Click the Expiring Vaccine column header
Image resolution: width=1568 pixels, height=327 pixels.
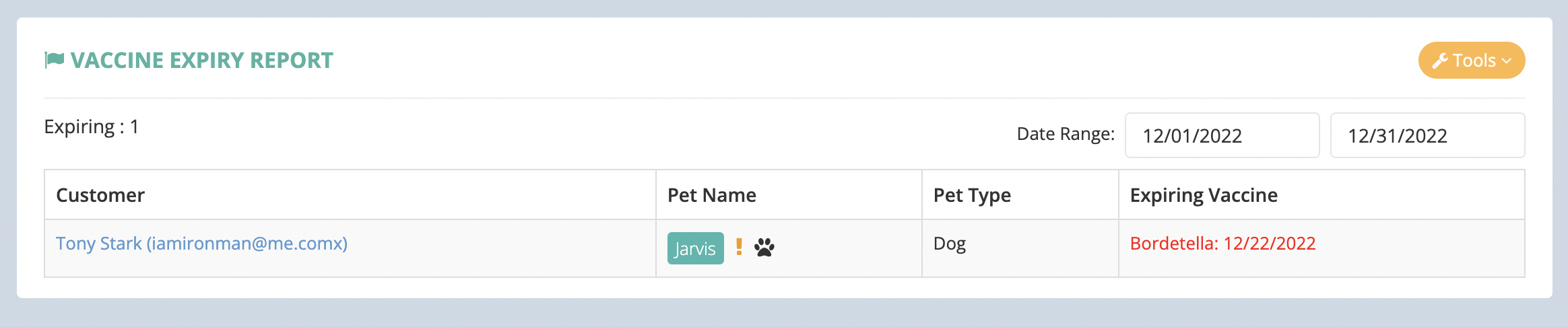(1204, 195)
